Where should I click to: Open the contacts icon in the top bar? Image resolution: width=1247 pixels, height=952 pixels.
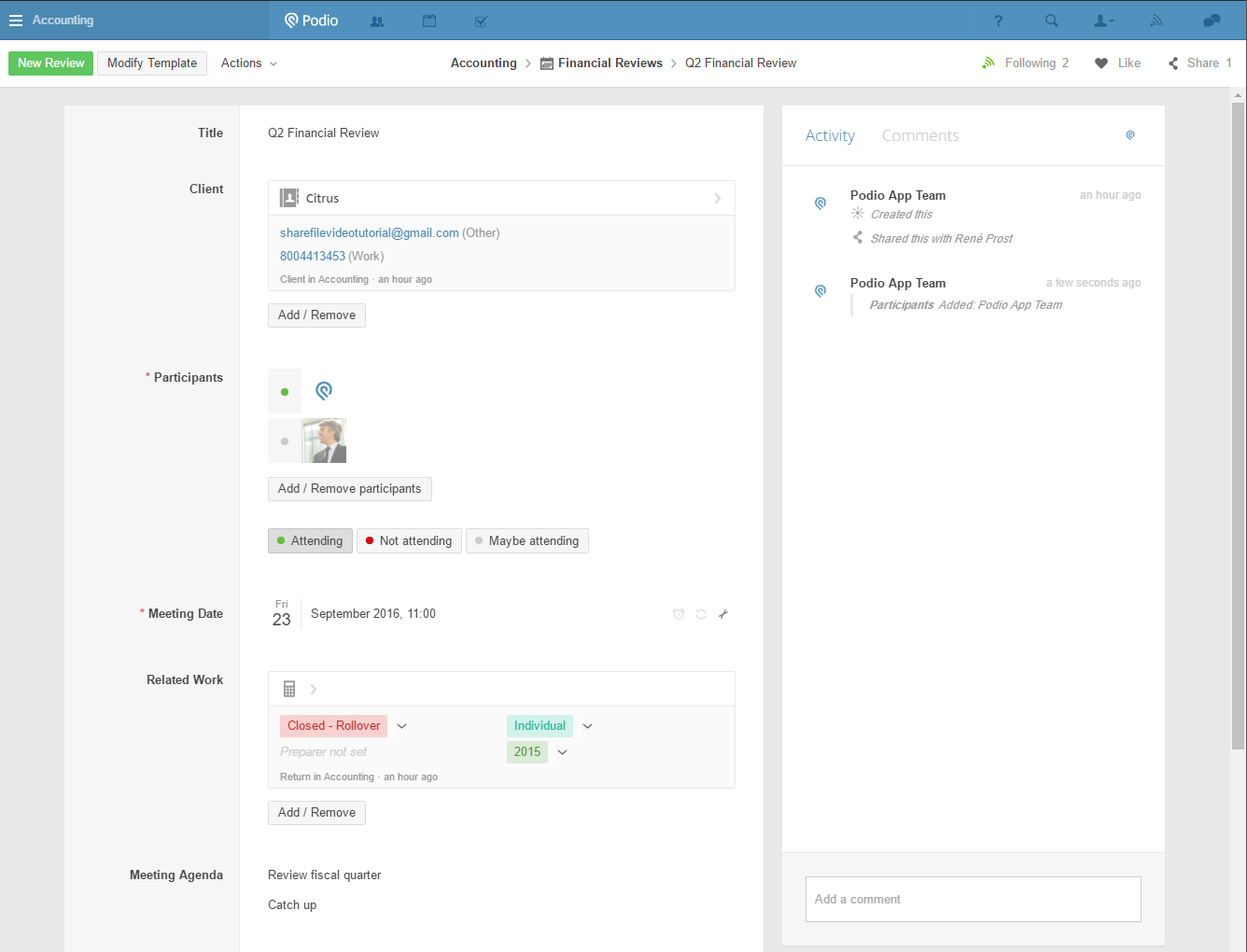point(377,21)
